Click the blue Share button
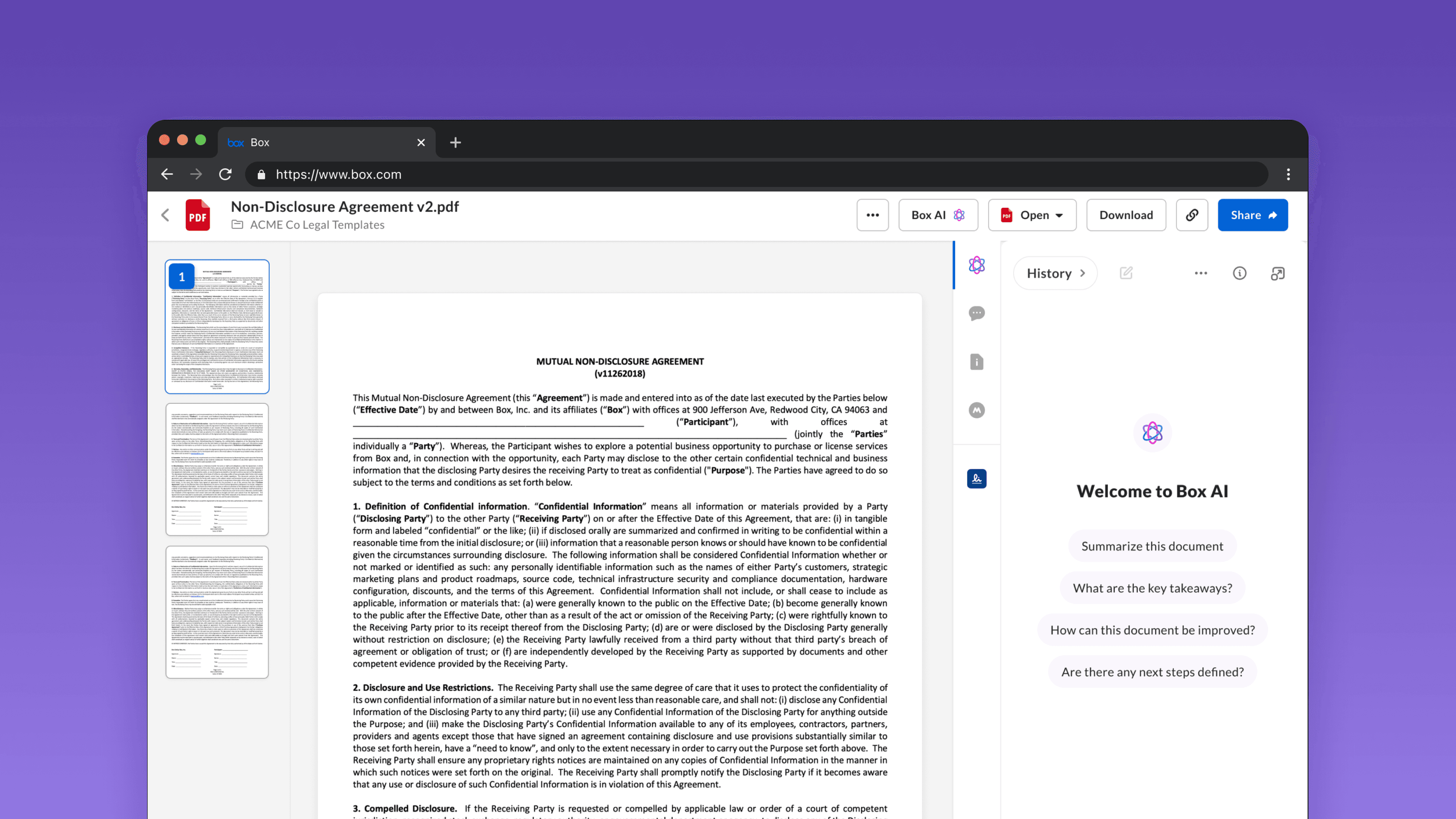 click(1252, 215)
